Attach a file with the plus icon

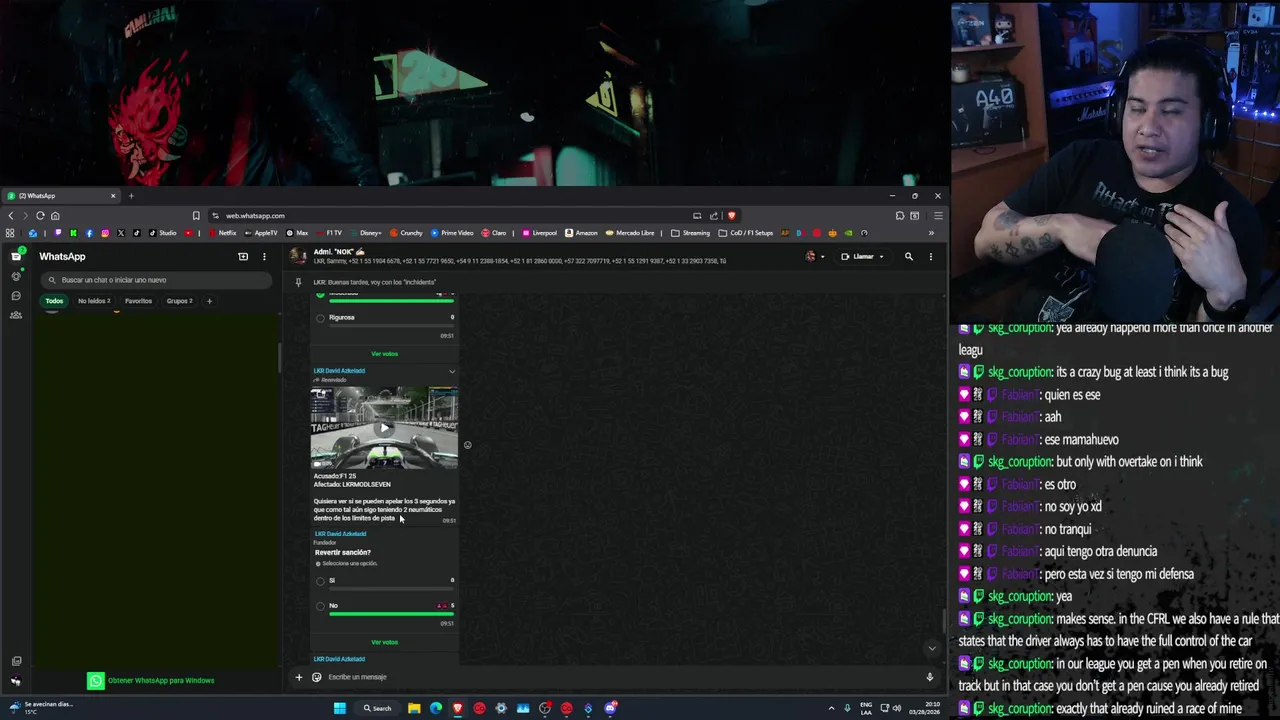tap(298, 677)
